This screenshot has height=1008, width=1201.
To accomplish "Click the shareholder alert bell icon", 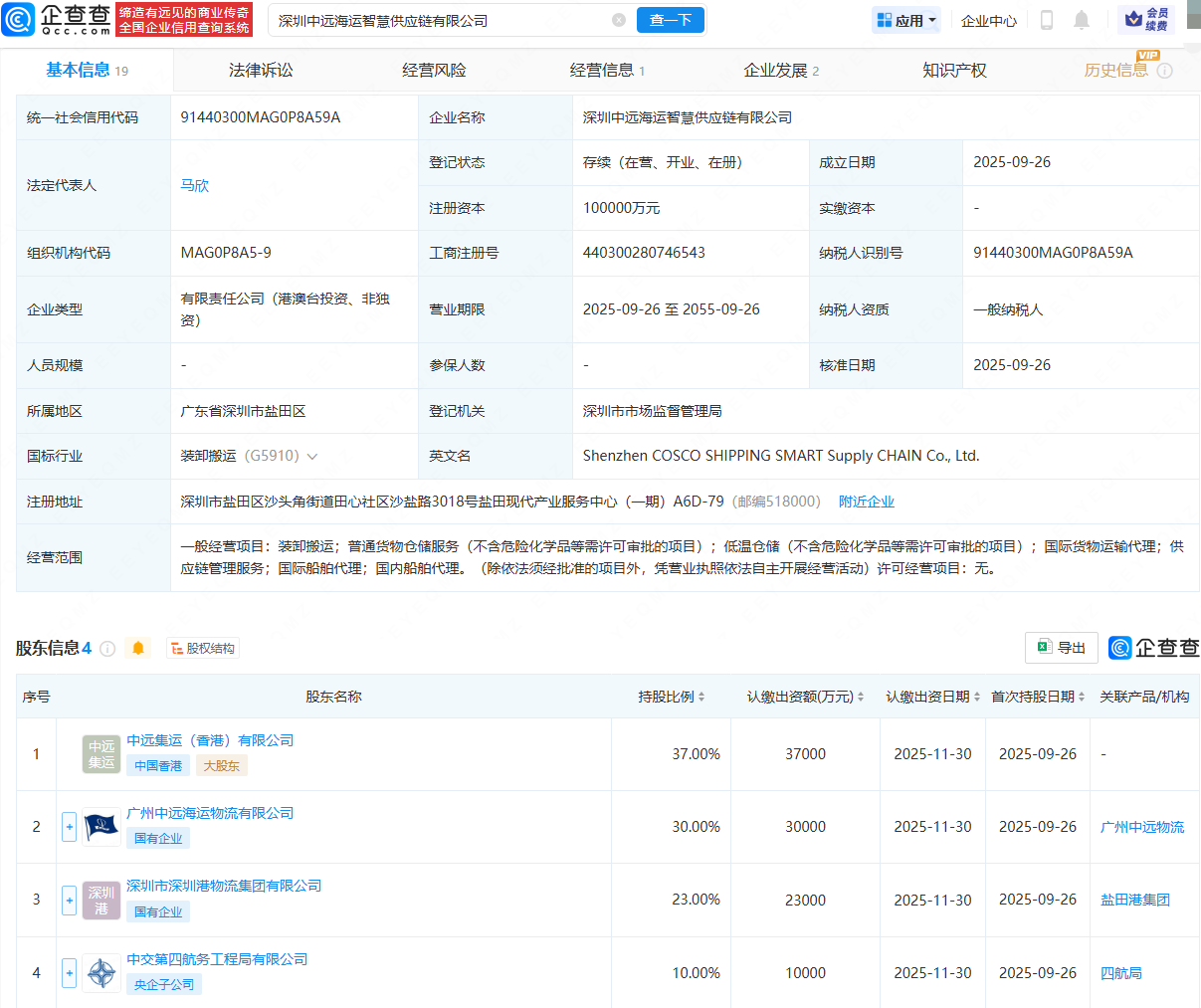I will pos(138,649).
